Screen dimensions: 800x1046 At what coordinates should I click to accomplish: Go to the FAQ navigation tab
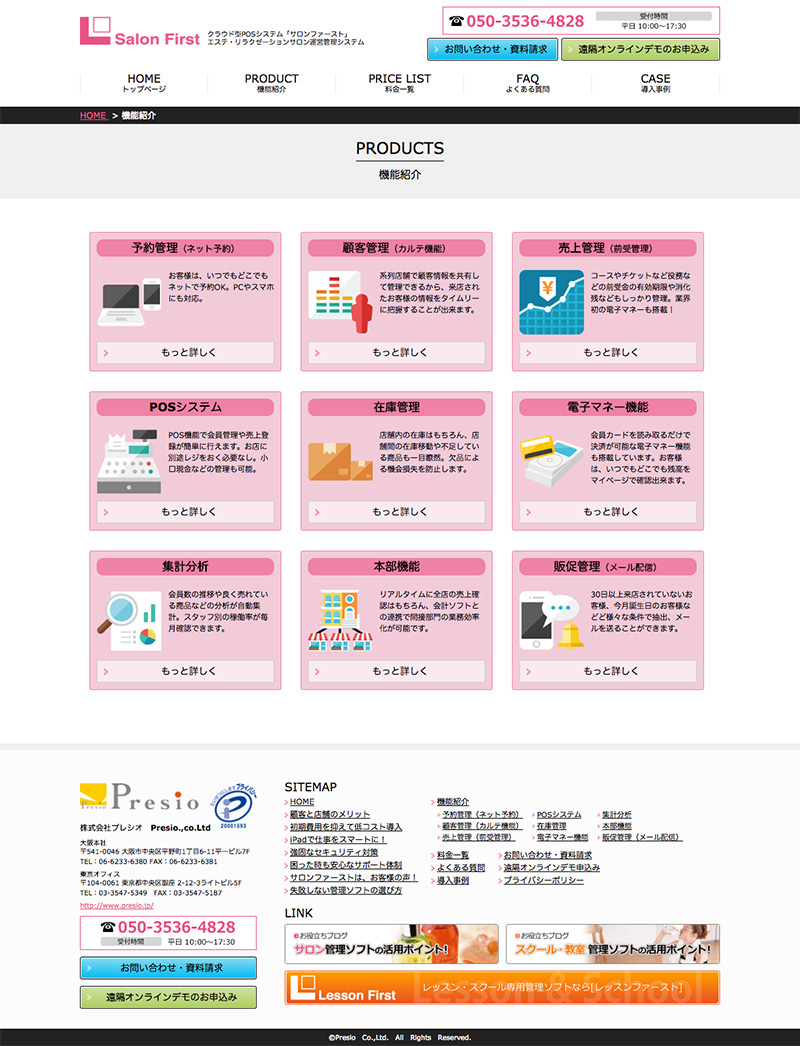[527, 83]
